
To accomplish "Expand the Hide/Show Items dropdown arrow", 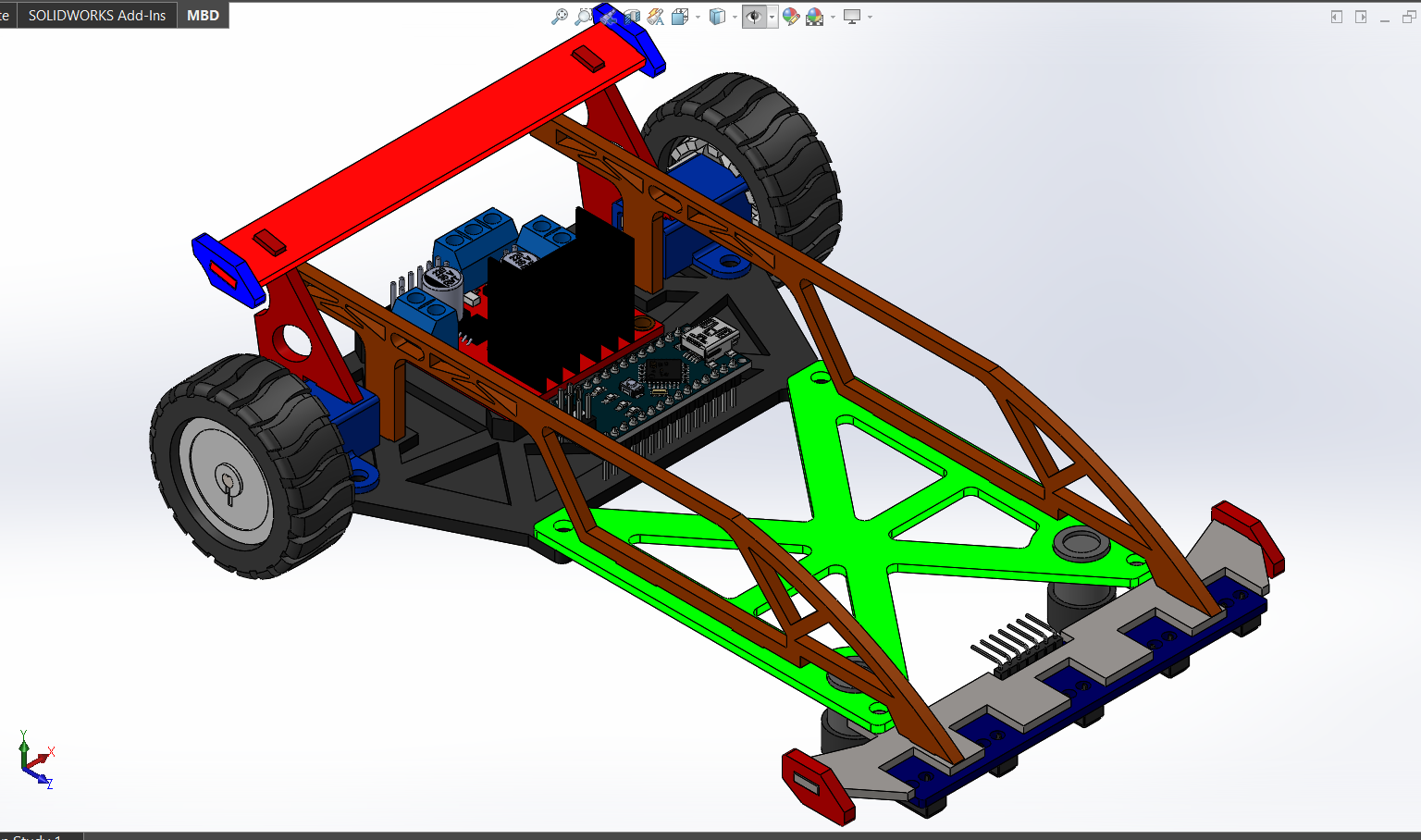I will 772,17.
